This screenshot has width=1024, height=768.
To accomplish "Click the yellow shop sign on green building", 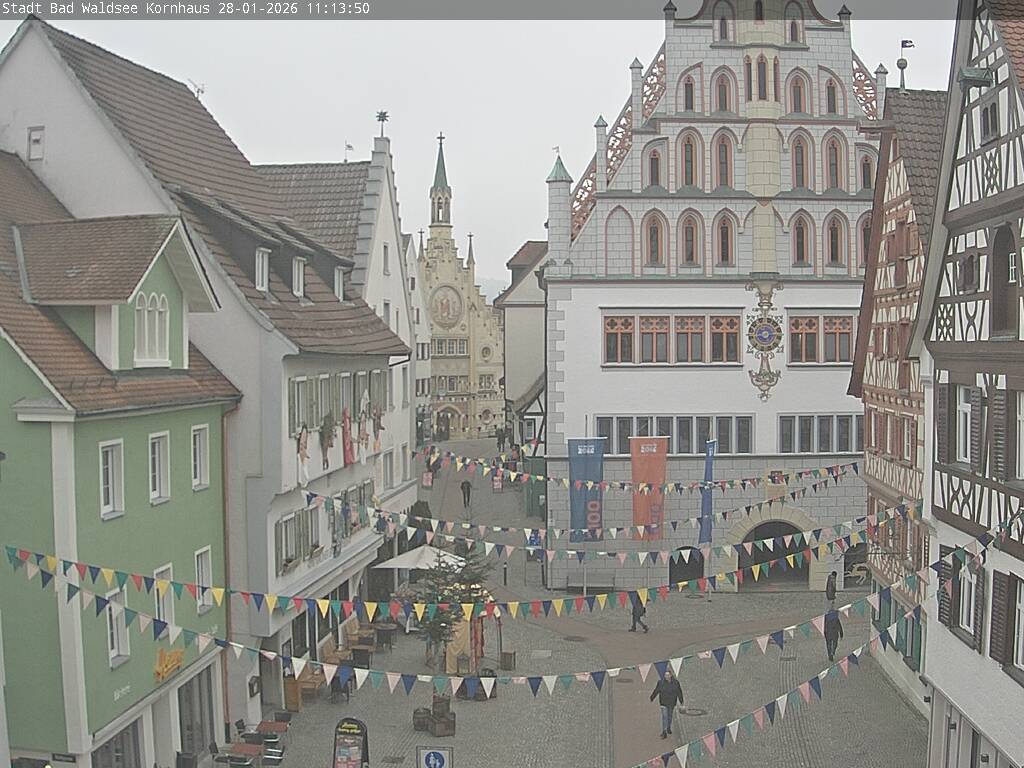I will [x=168, y=663].
